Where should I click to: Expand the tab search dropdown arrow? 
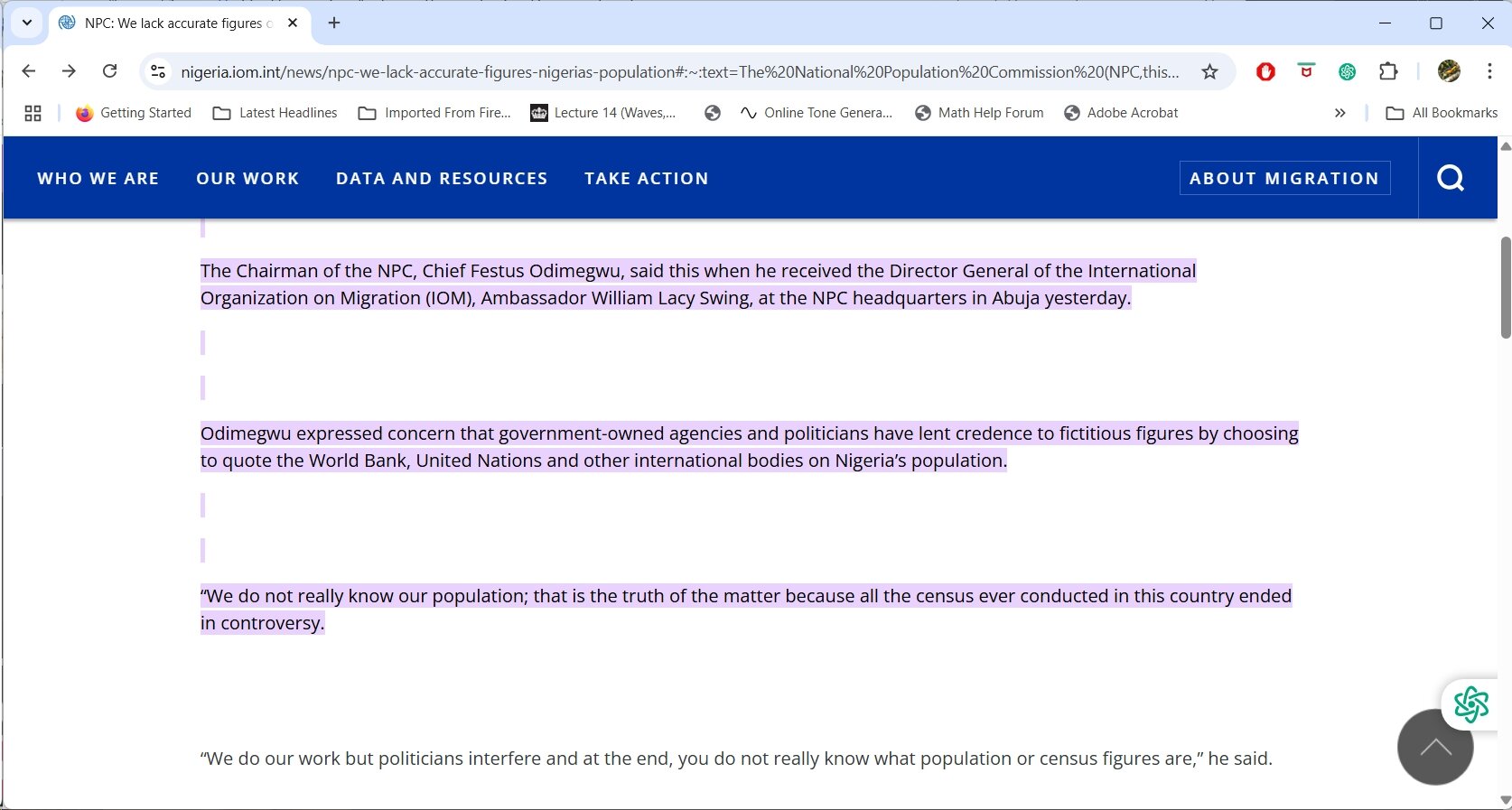[27, 23]
